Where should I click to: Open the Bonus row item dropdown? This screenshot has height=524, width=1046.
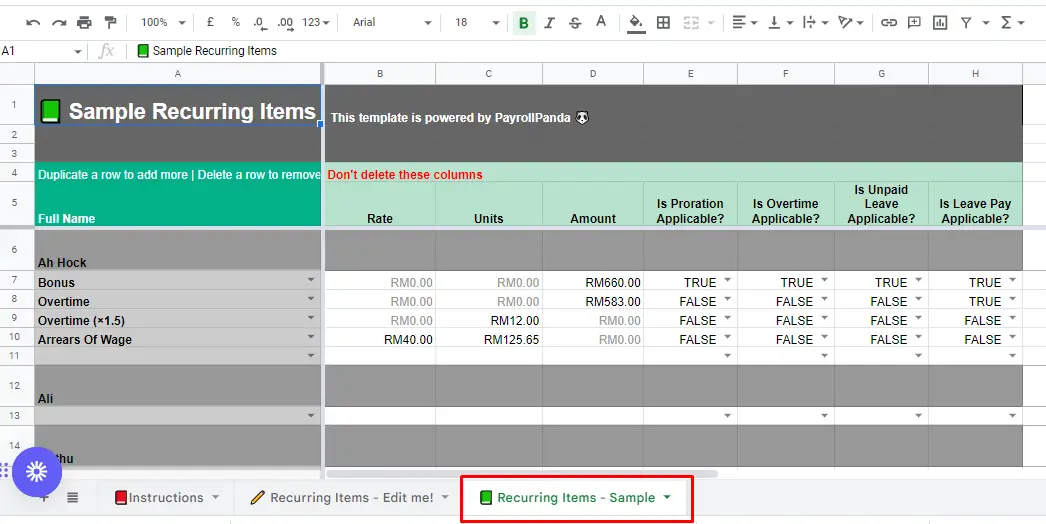coord(311,280)
